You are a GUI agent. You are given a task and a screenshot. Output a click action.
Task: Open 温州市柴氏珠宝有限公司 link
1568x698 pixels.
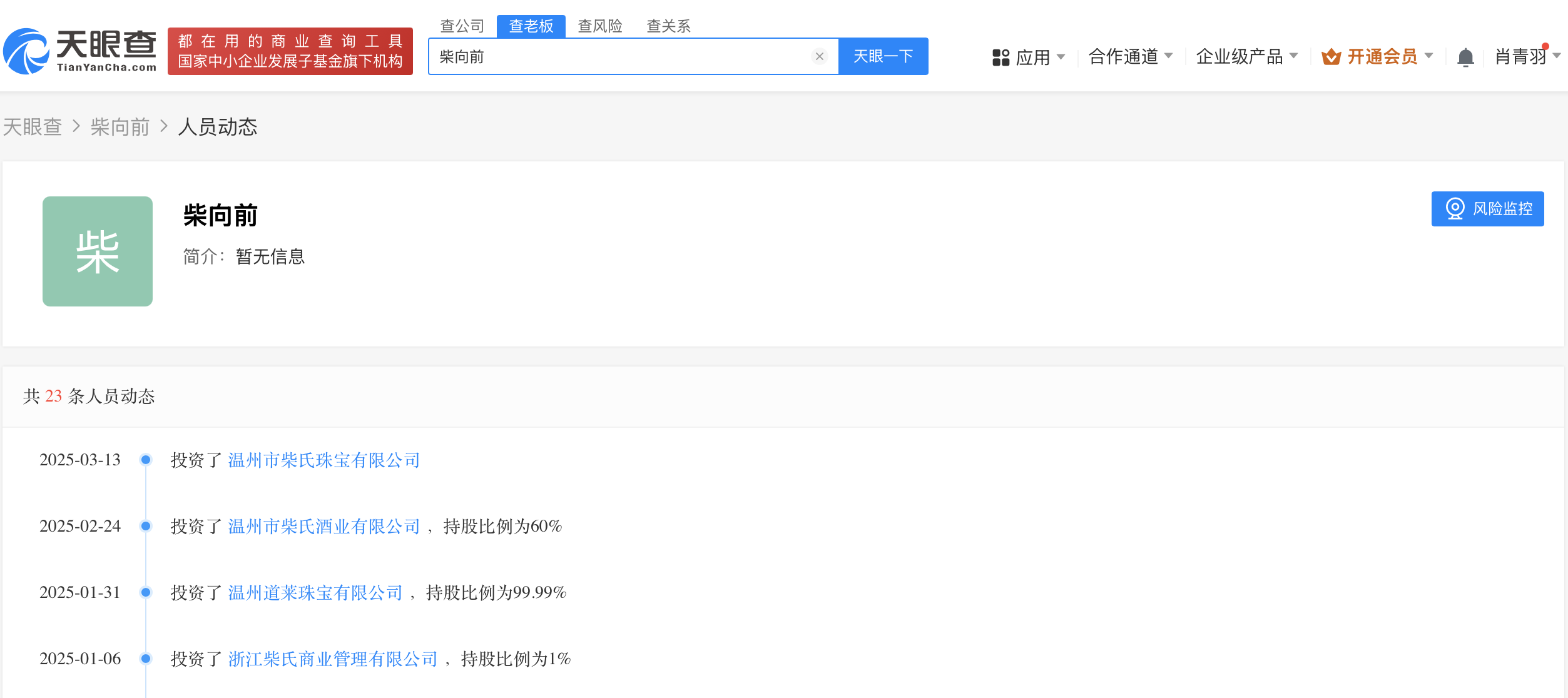[323, 460]
